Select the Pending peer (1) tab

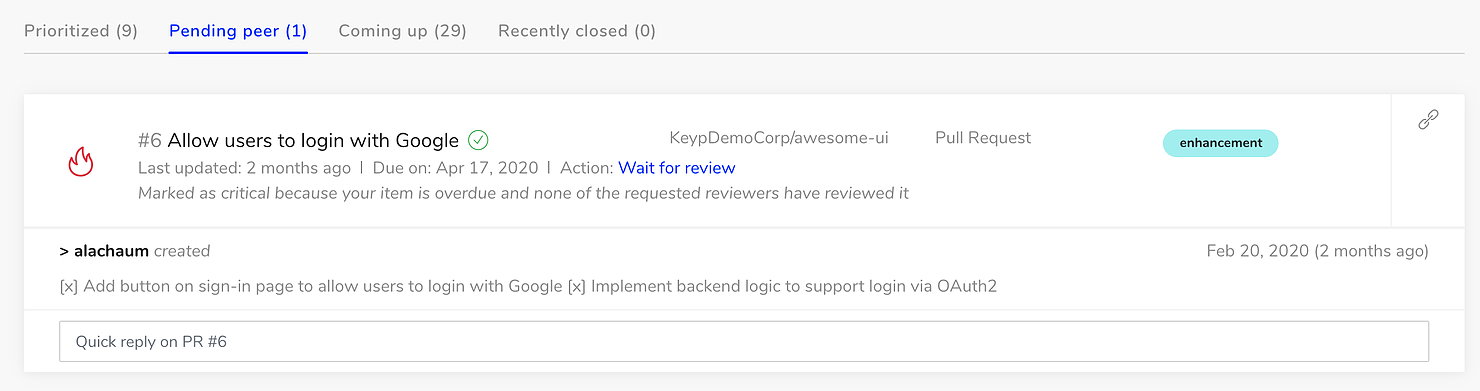pyautogui.click(x=238, y=31)
